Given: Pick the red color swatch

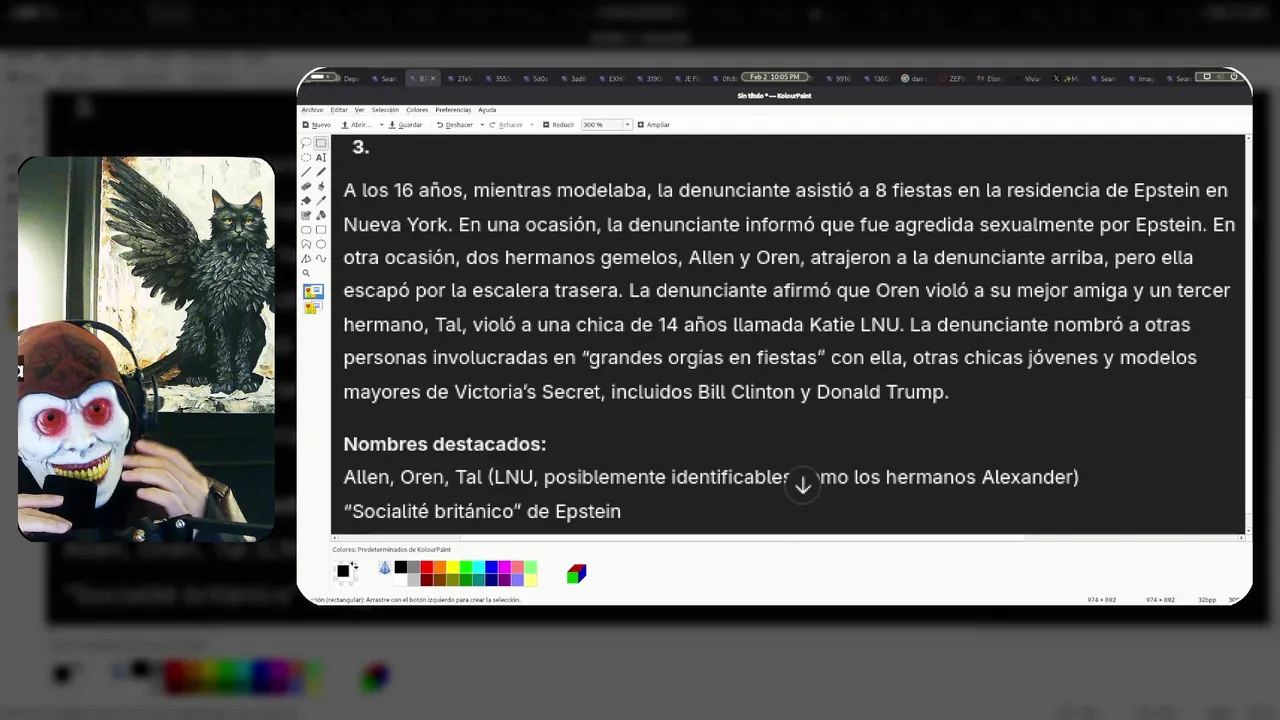Looking at the screenshot, I should click(427, 567).
